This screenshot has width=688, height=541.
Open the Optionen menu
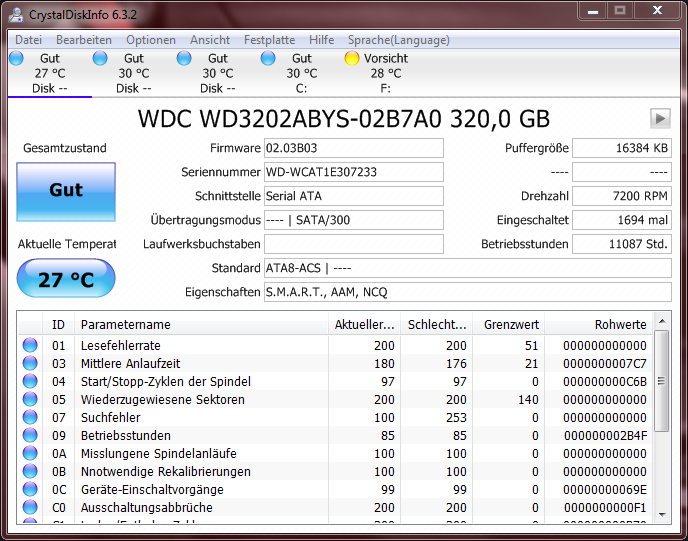(151, 40)
